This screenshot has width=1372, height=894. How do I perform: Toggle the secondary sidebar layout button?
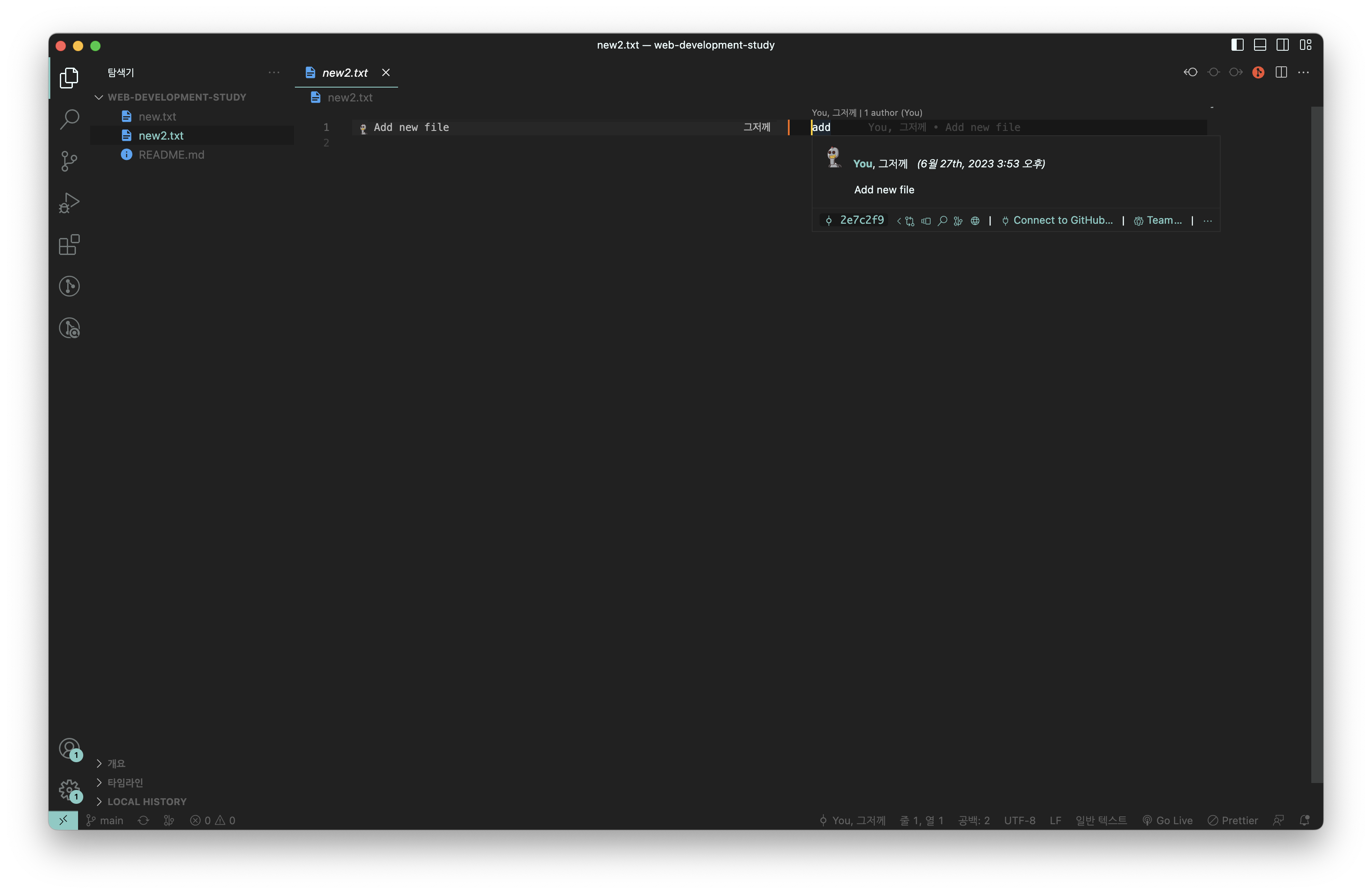1283,45
